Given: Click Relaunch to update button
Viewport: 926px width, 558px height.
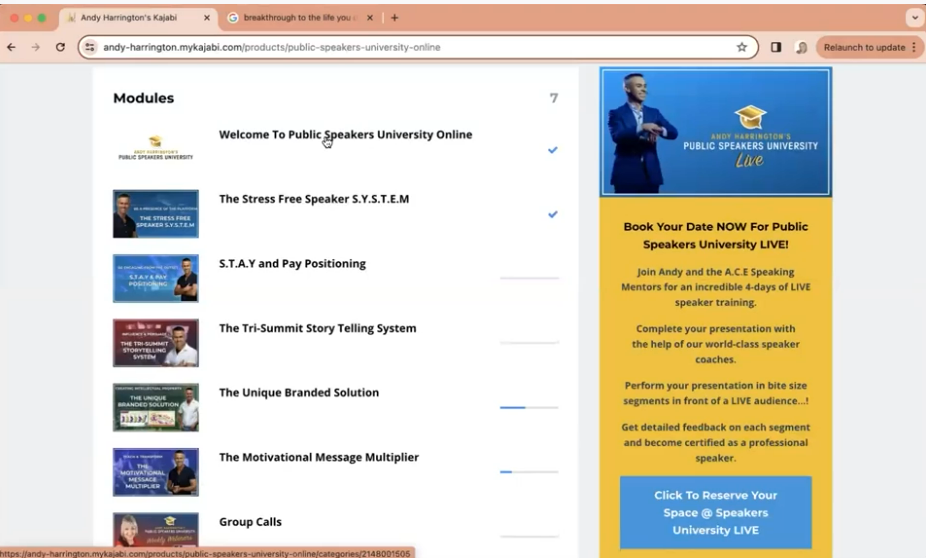Looking at the screenshot, I should point(868,47).
